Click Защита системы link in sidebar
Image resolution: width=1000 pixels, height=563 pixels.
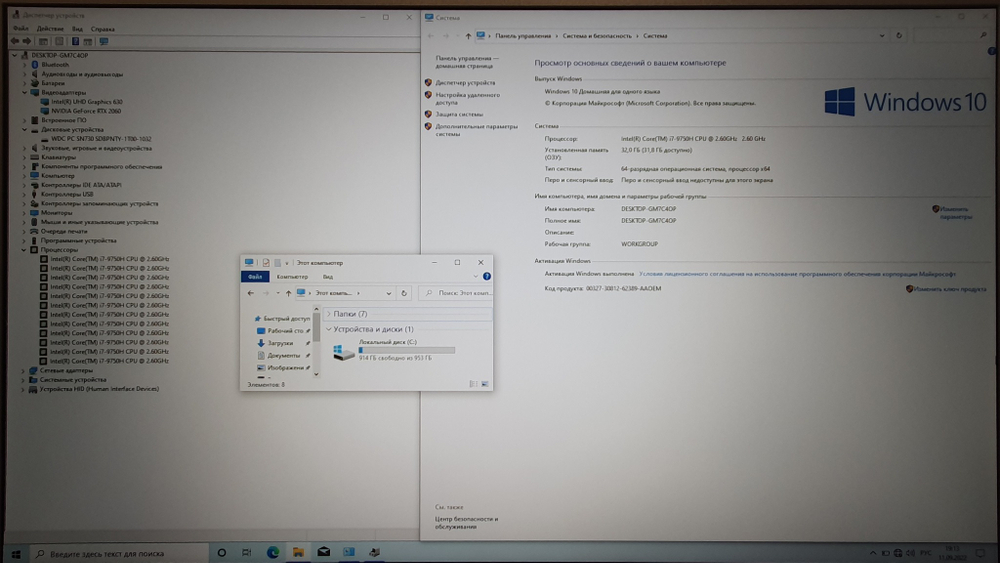[x=458, y=114]
